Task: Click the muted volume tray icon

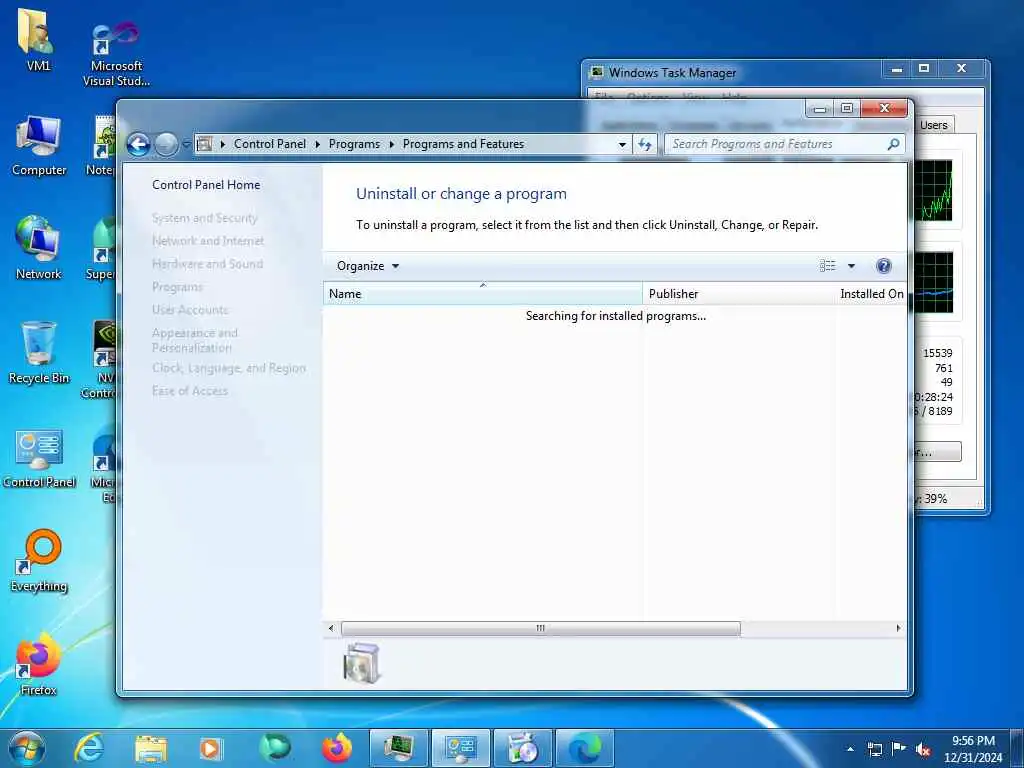Action: pos(923,749)
